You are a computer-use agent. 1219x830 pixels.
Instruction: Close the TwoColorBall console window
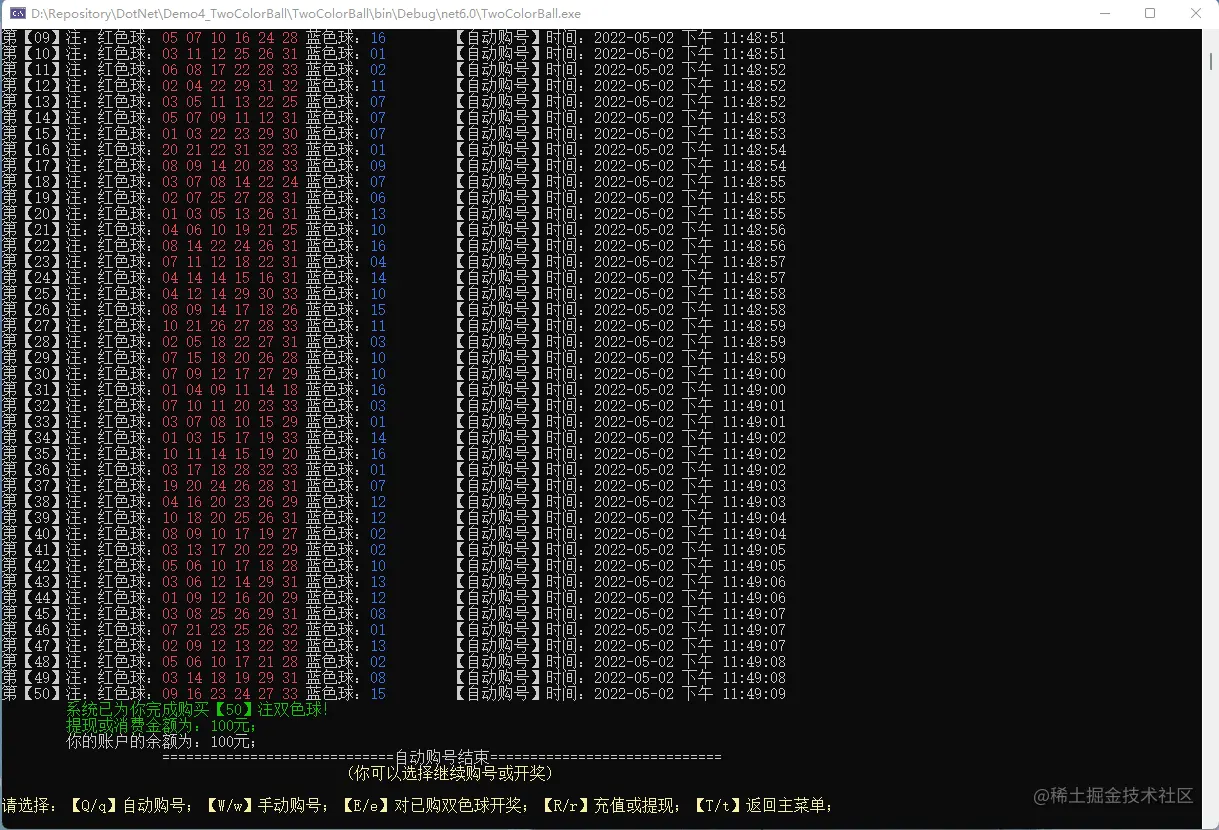pyautogui.click(x=1196, y=14)
